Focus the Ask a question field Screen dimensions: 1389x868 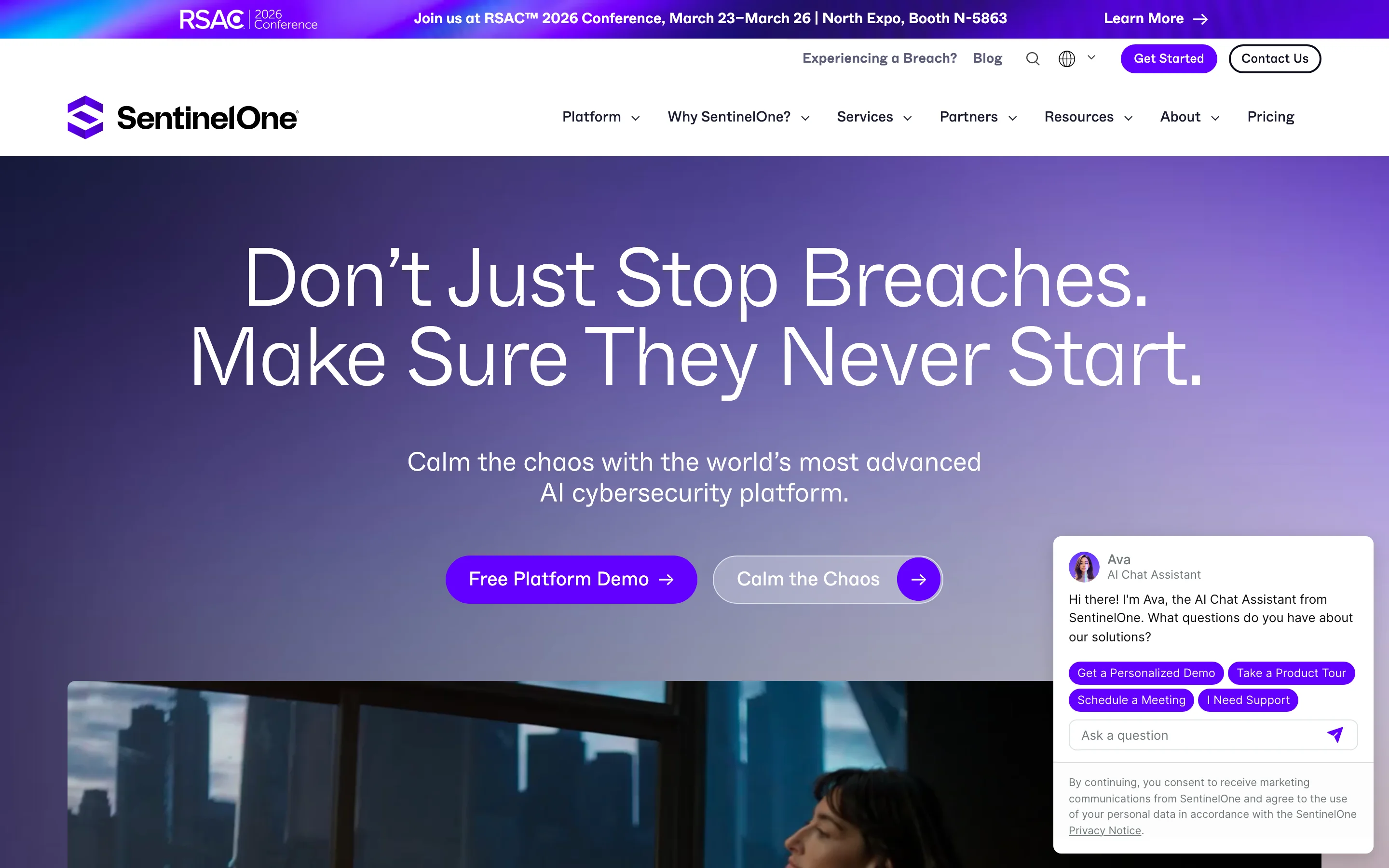click(x=1197, y=735)
